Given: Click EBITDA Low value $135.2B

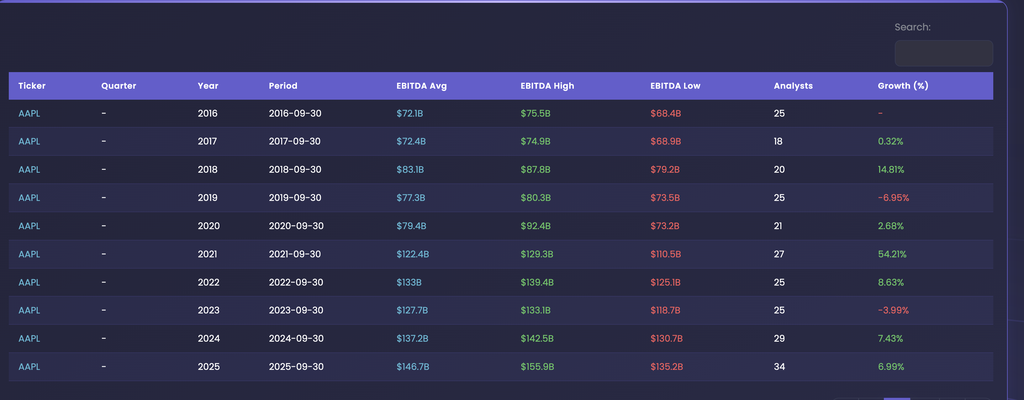Looking at the screenshot, I should pos(667,367).
